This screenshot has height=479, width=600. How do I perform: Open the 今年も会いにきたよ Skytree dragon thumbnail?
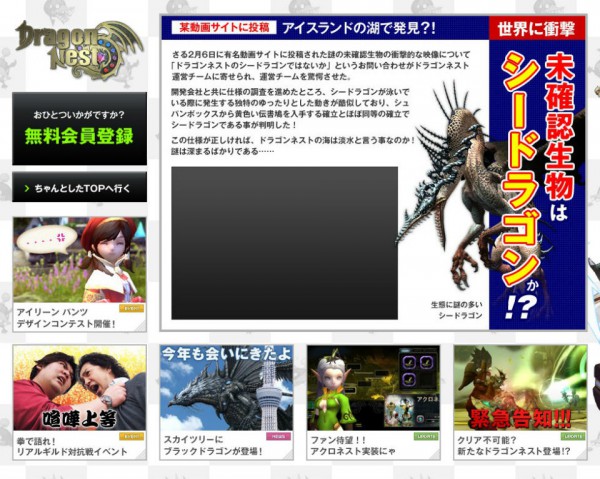click(227, 388)
